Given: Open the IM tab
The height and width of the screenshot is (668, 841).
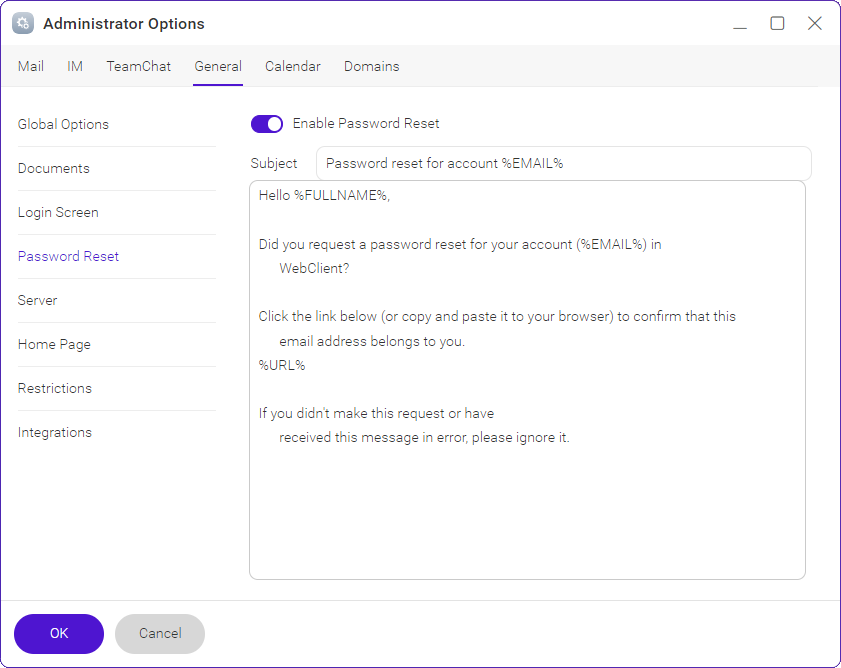Looking at the screenshot, I should click(x=75, y=66).
